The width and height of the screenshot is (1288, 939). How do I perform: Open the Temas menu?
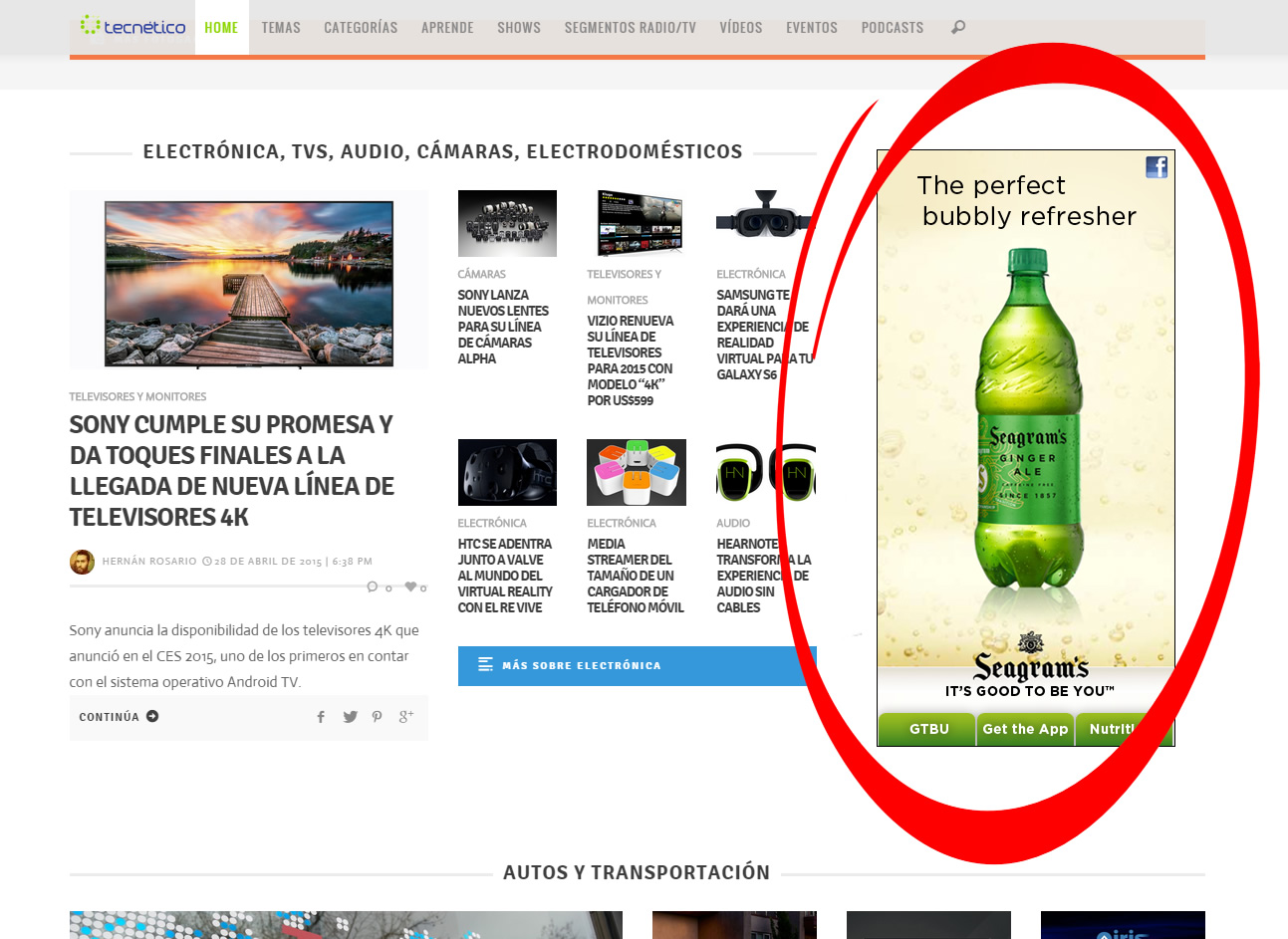(281, 28)
